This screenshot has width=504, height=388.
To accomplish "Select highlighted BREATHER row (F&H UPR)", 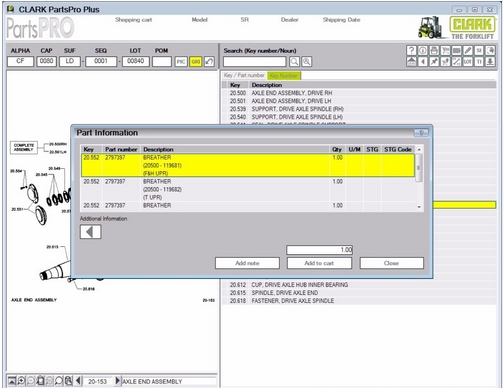I will point(248,165).
